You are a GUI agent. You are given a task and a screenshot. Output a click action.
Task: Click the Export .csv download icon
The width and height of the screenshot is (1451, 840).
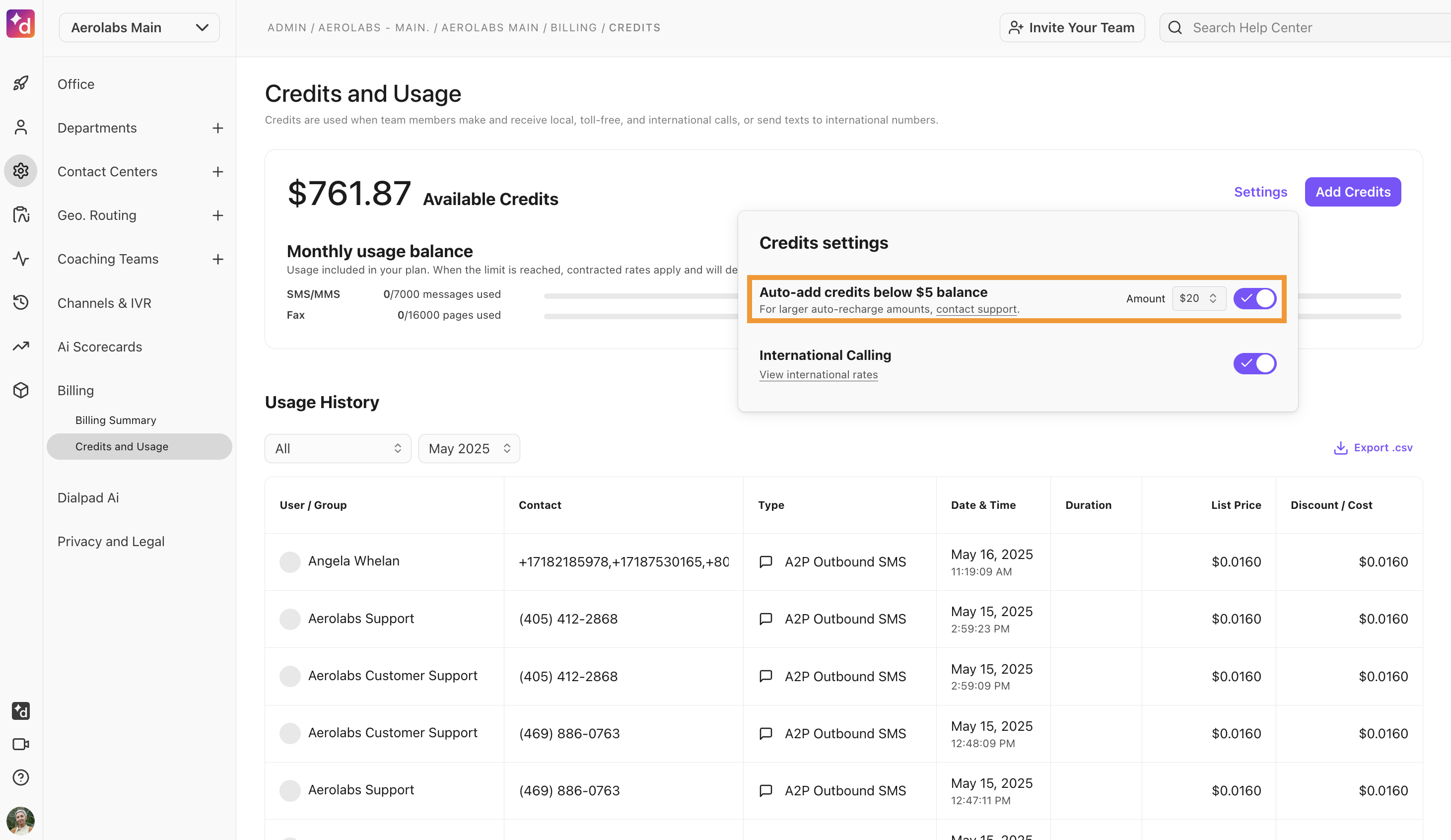point(1340,448)
